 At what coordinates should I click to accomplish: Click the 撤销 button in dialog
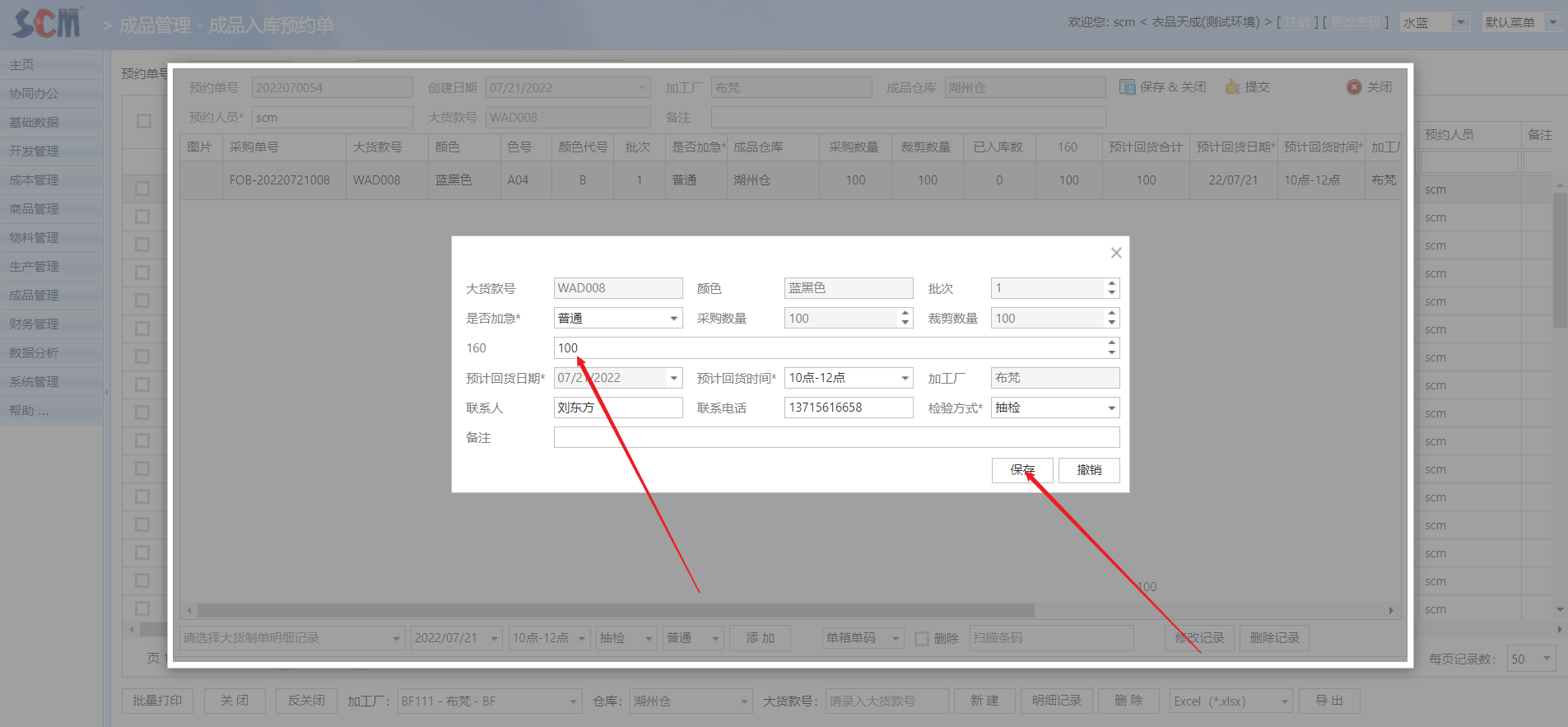(x=1088, y=470)
